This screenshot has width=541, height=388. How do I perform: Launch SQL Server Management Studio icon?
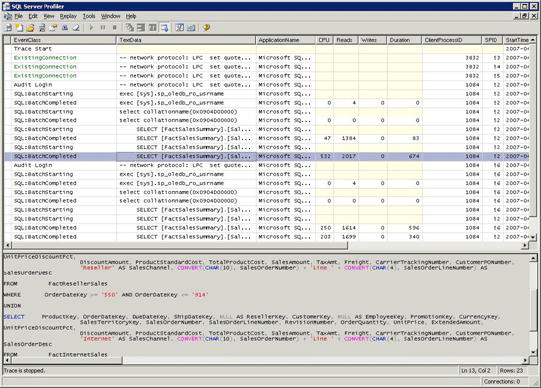[x=179, y=28]
